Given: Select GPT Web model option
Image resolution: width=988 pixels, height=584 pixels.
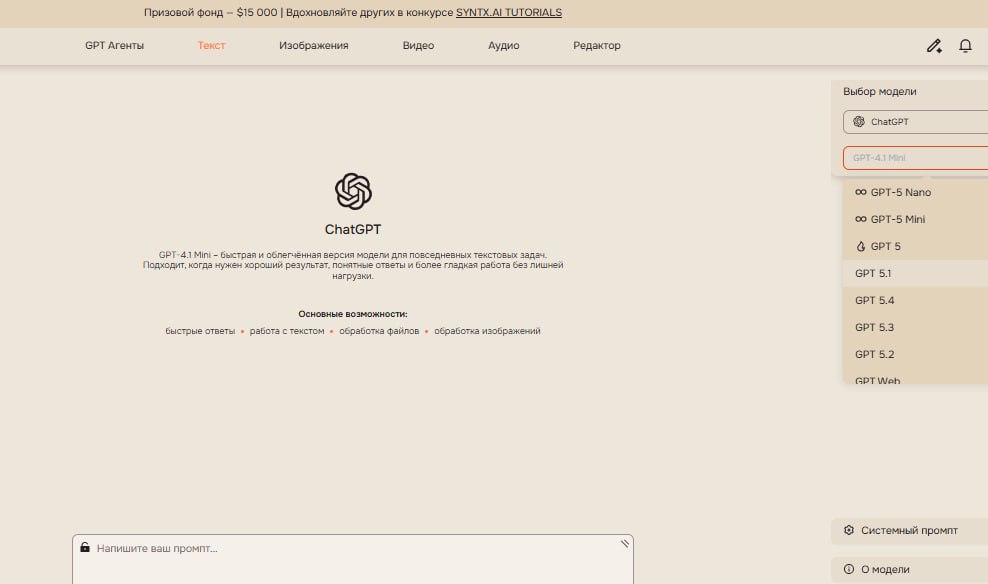Looking at the screenshot, I should tap(916, 378).
